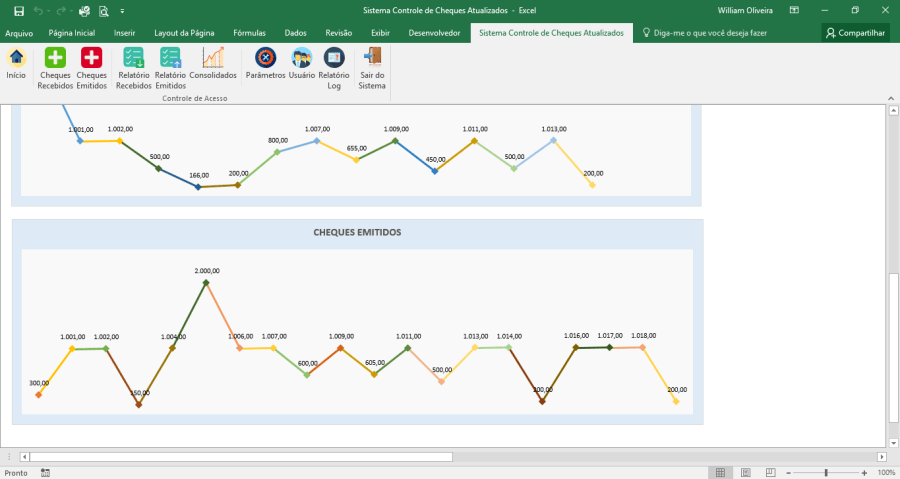
Task: Click the macro record icon in status bar
Action: point(45,473)
